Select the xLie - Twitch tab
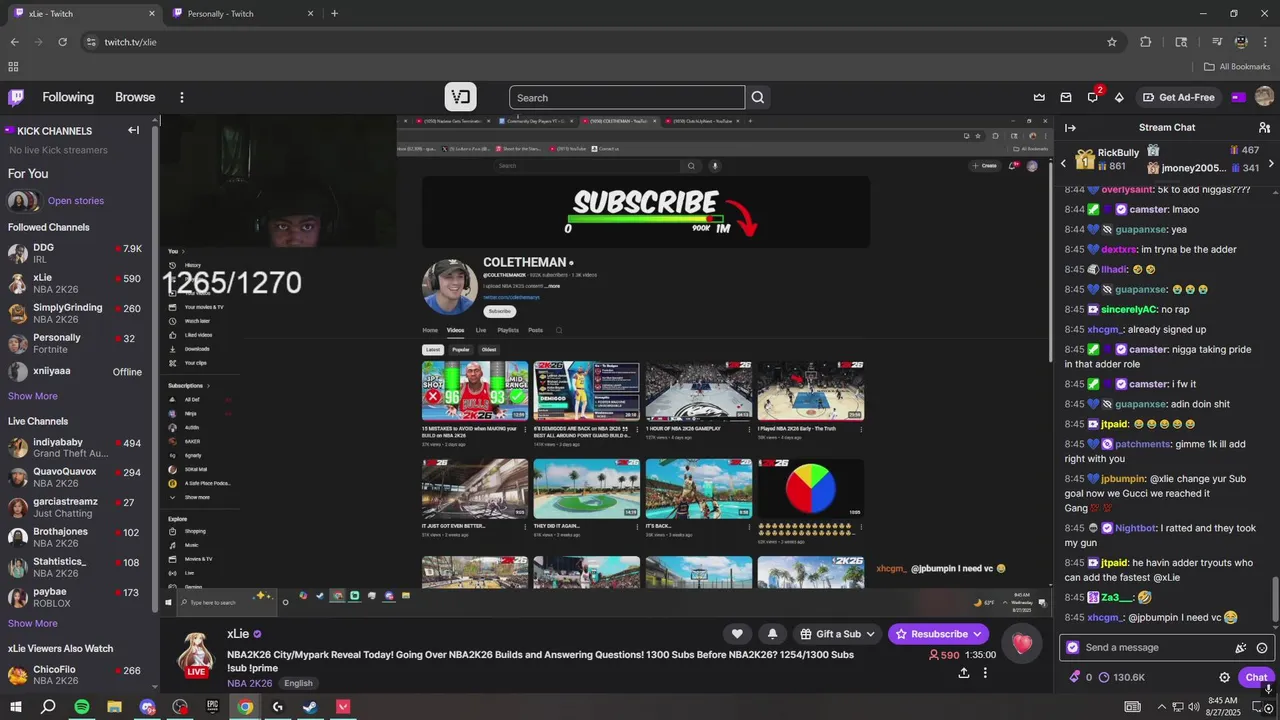 pos(85,13)
